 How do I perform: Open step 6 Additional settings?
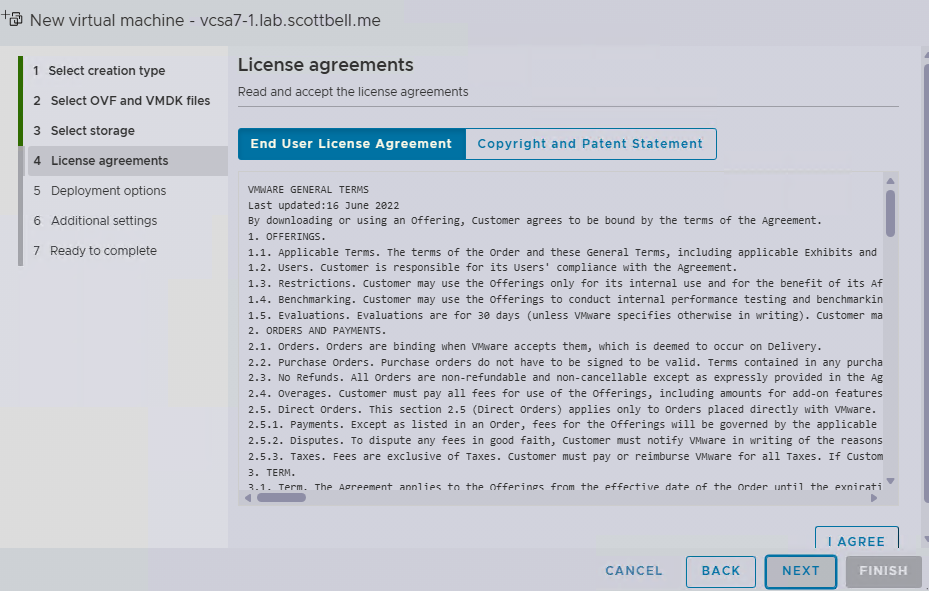[x=104, y=221]
